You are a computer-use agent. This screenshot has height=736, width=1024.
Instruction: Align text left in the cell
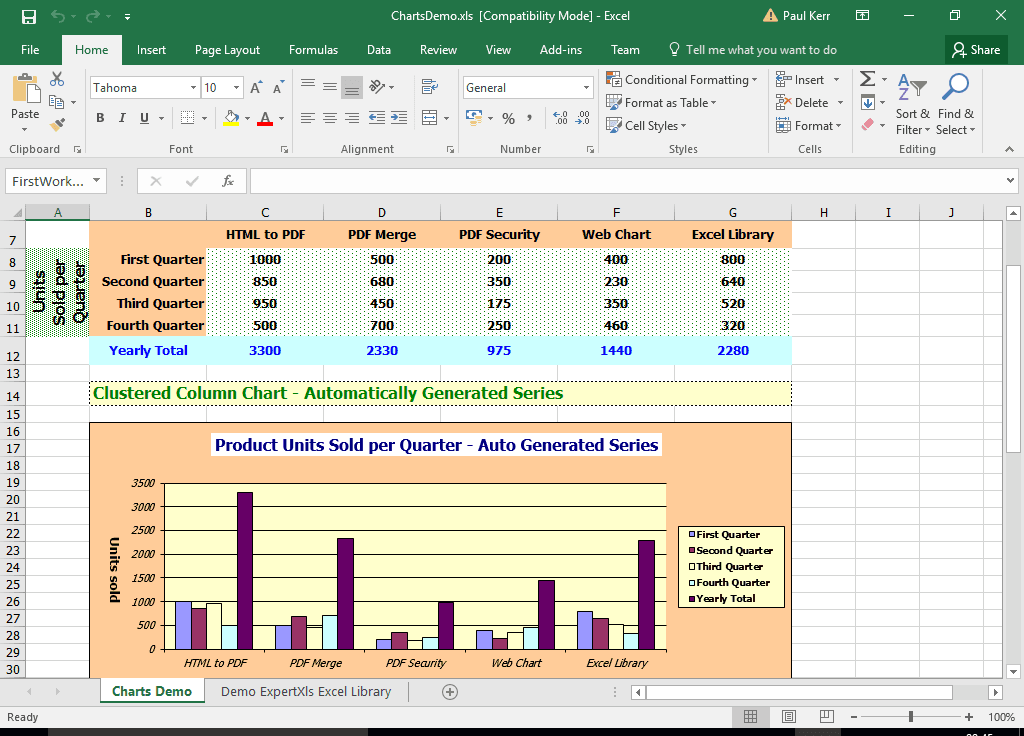[x=308, y=118]
